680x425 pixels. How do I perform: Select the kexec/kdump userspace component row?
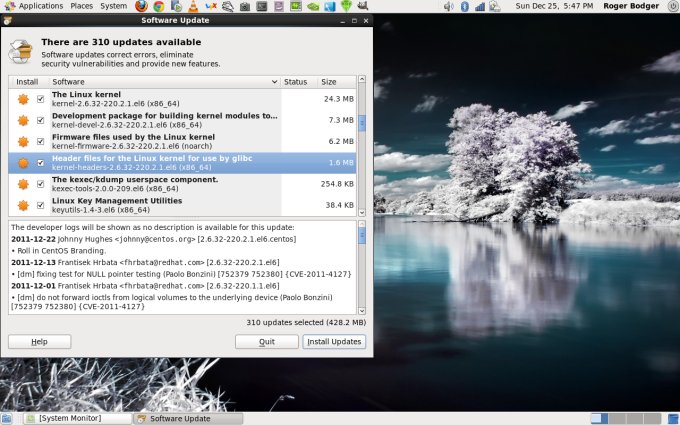click(x=182, y=184)
